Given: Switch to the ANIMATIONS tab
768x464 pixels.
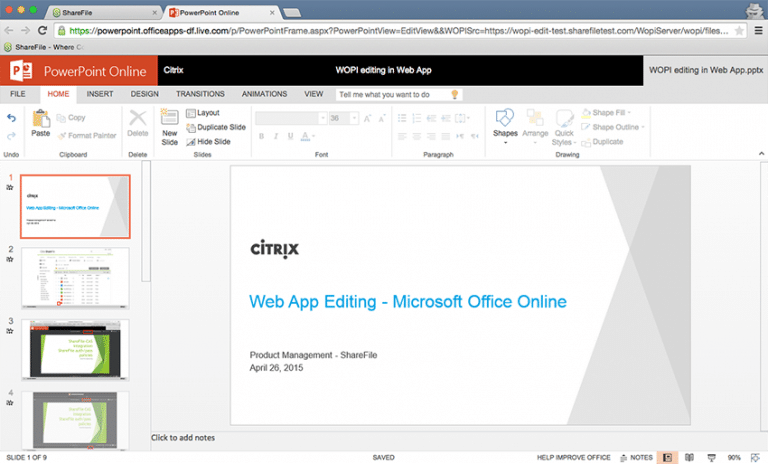Looking at the screenshot, I should (x=264, y=94).
